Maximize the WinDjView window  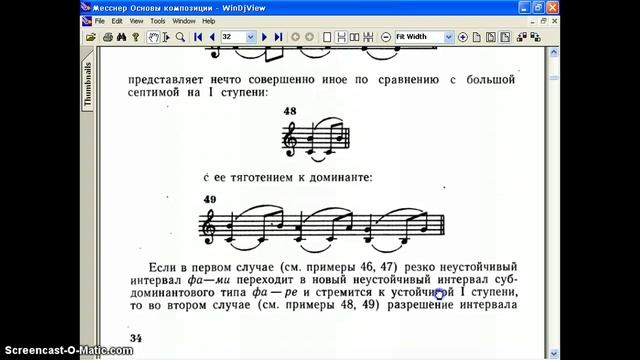pyautogui.click(x=538, y=7)
